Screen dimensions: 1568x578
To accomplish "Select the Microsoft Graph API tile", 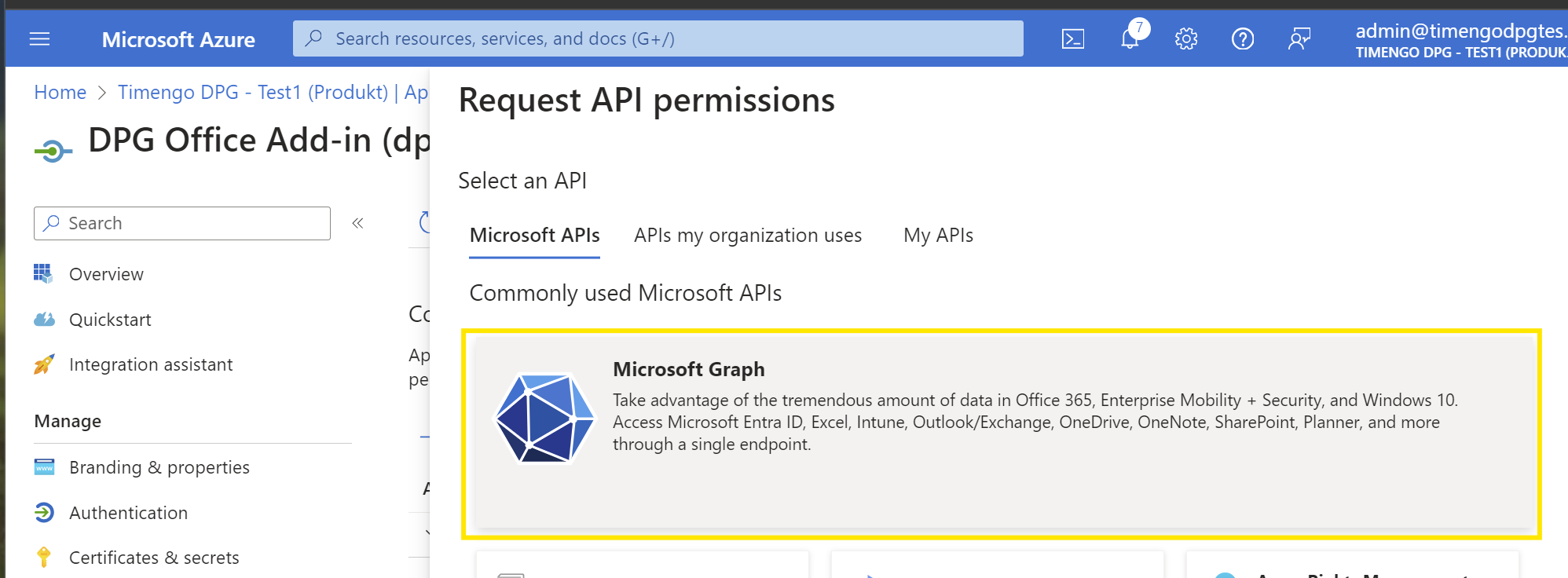I will pos(1001,433).
